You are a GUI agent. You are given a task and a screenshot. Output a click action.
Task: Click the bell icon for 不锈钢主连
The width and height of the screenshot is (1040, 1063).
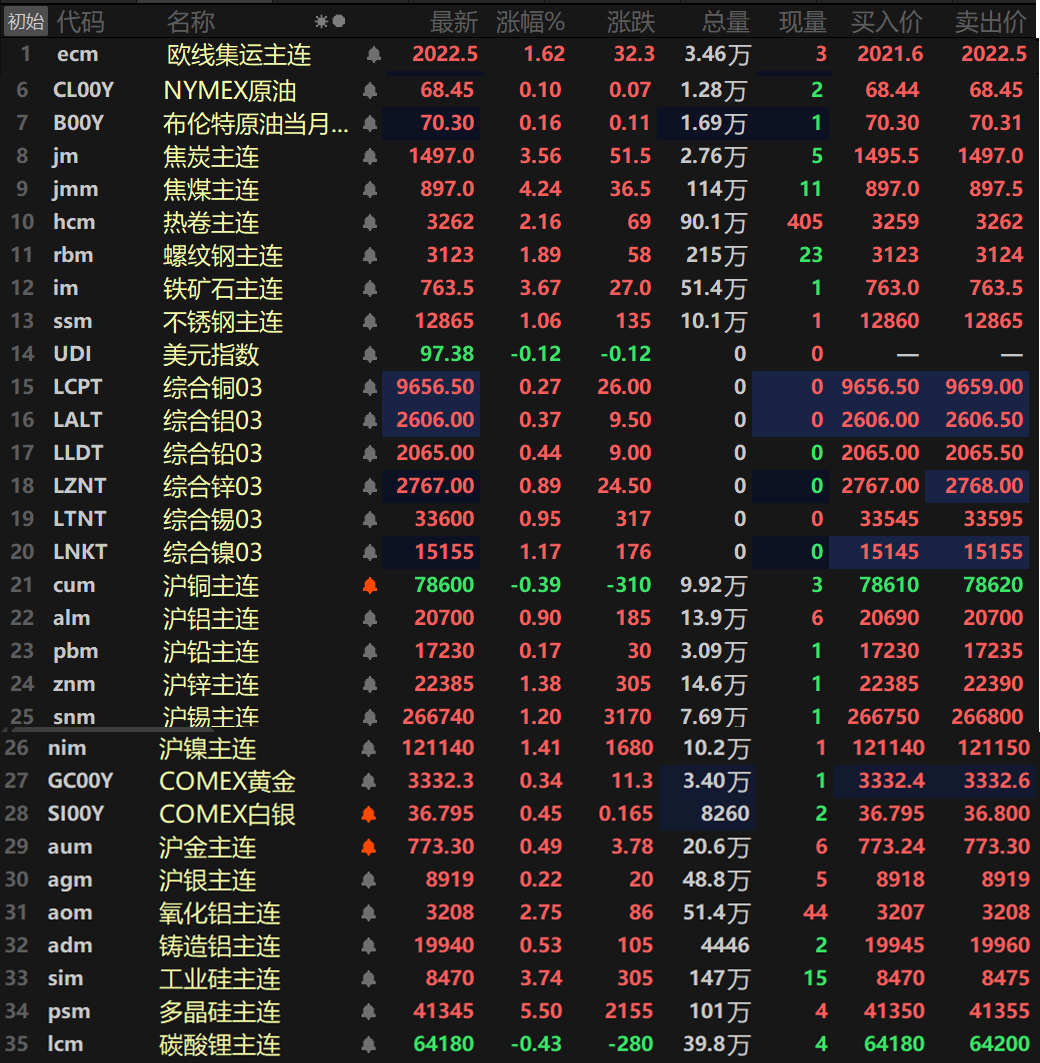coord(369,321)
